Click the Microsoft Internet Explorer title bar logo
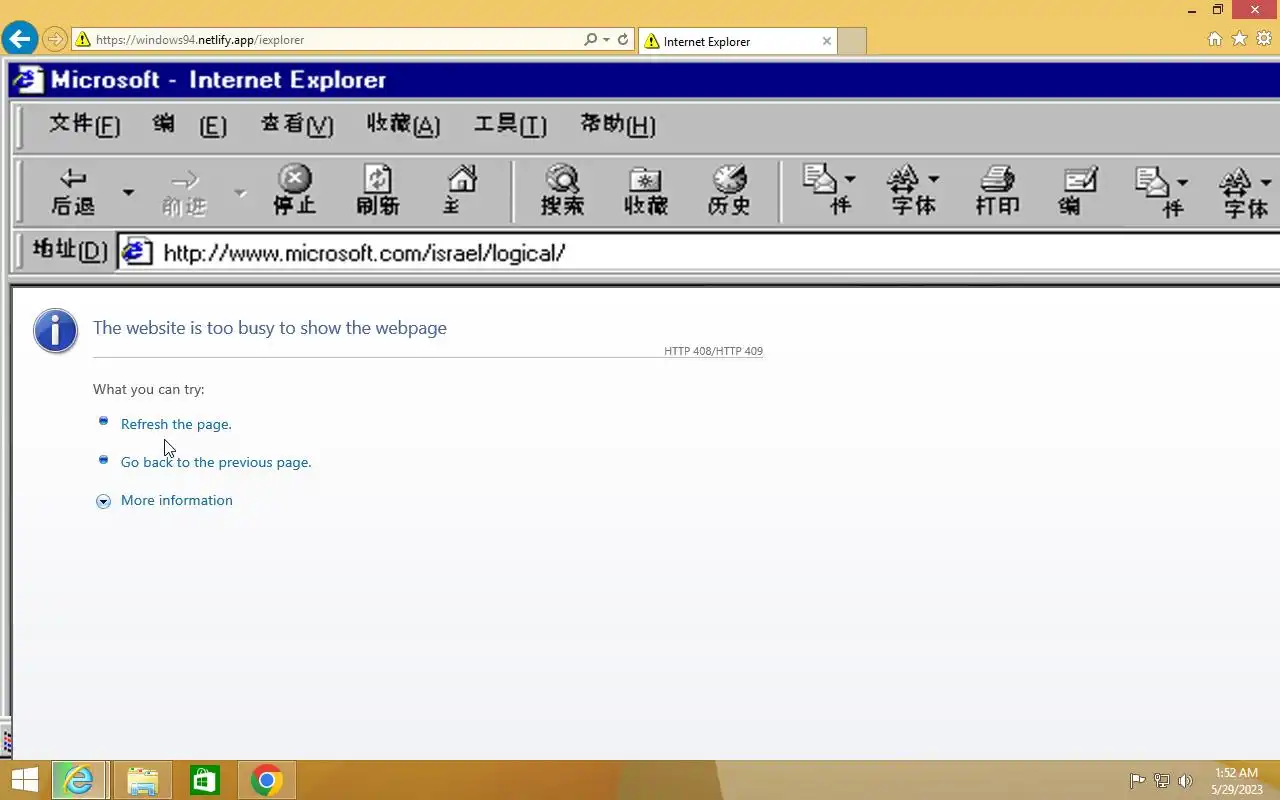Viewport: 1280px width, 800px height. (x=28, y=80)
